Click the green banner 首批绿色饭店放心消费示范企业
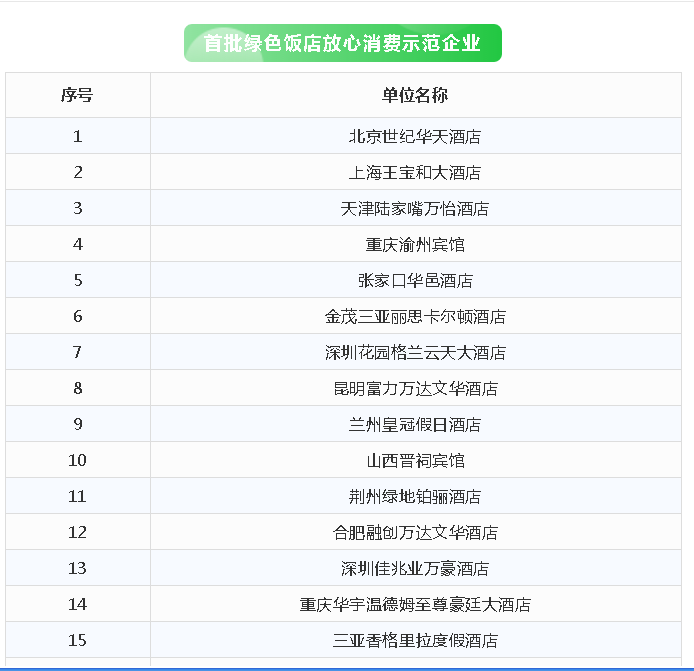694x671 pixels. (343, 43)
